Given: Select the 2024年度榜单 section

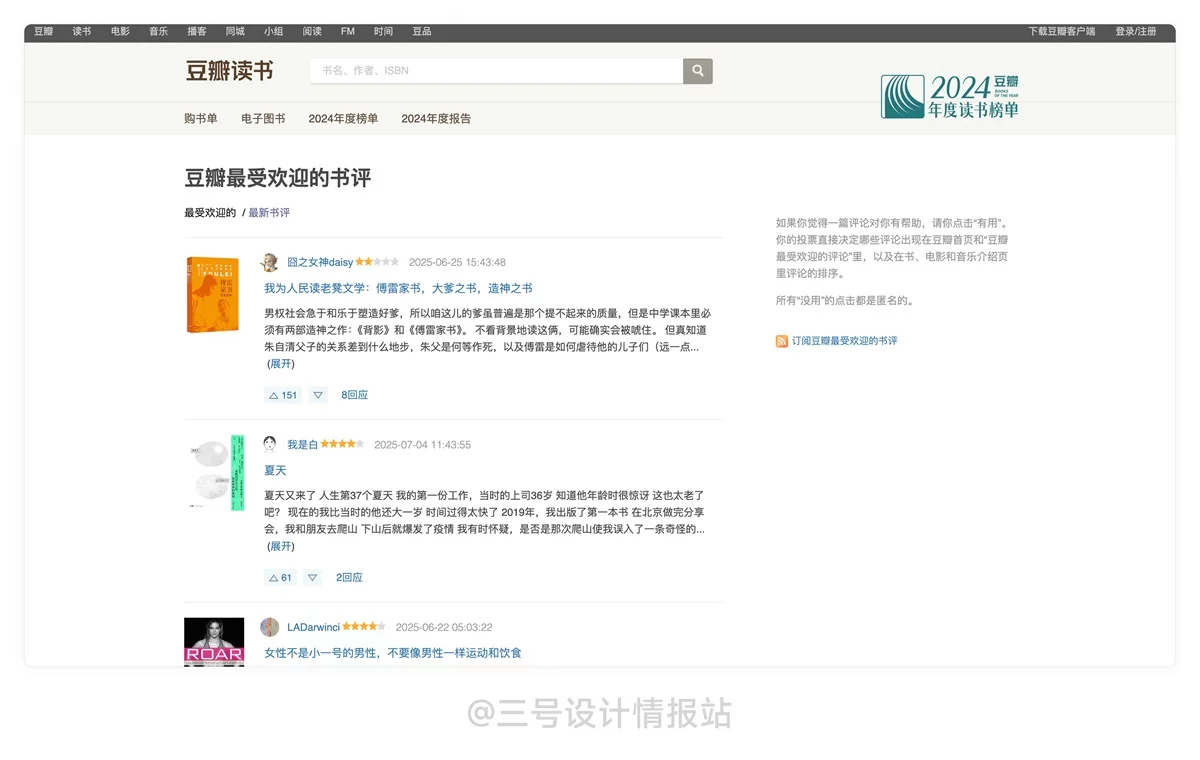Looking at the screenshot, I should [x=342, y=118].
